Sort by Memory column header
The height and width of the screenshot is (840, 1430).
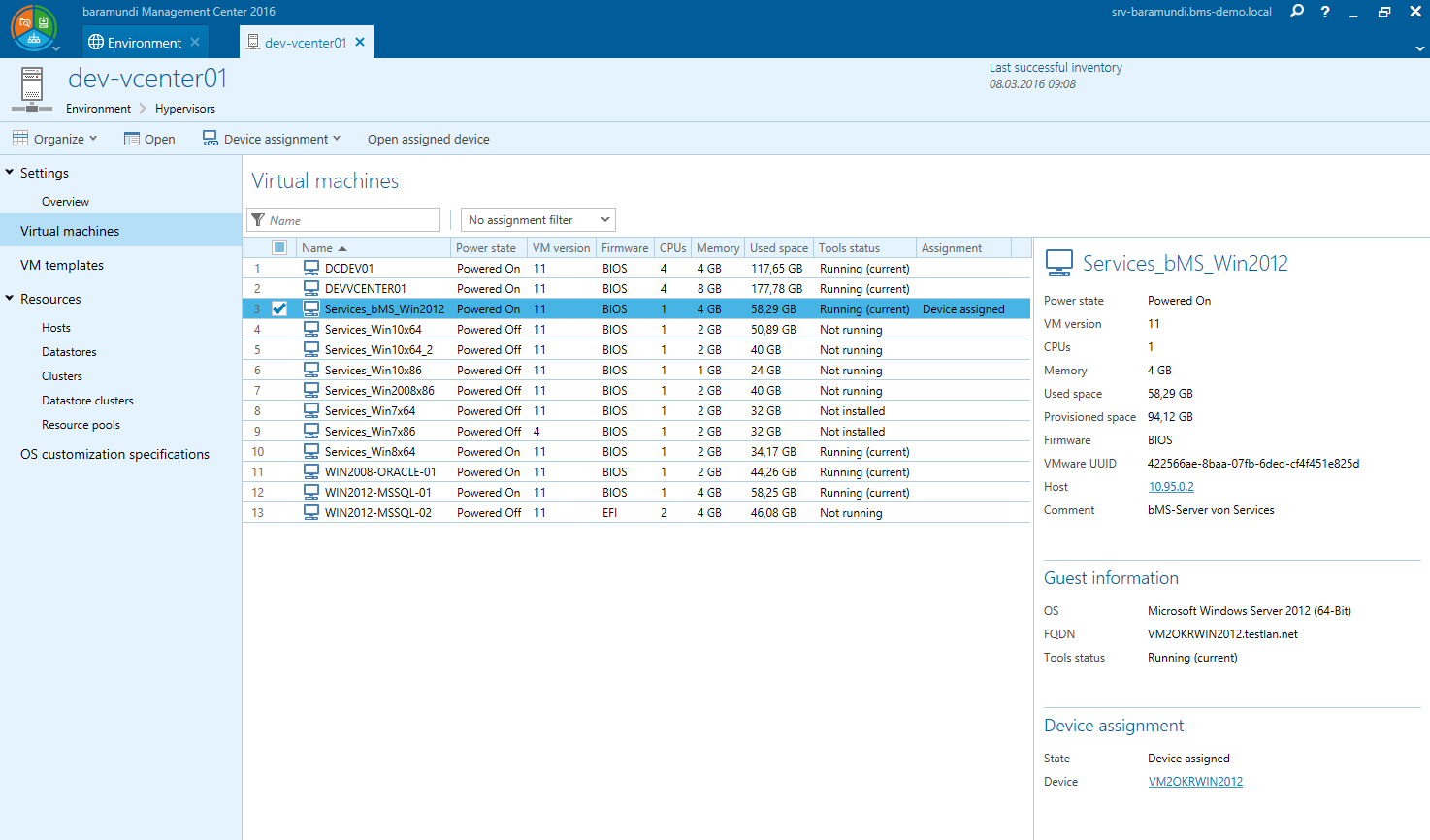click(718, 248)
